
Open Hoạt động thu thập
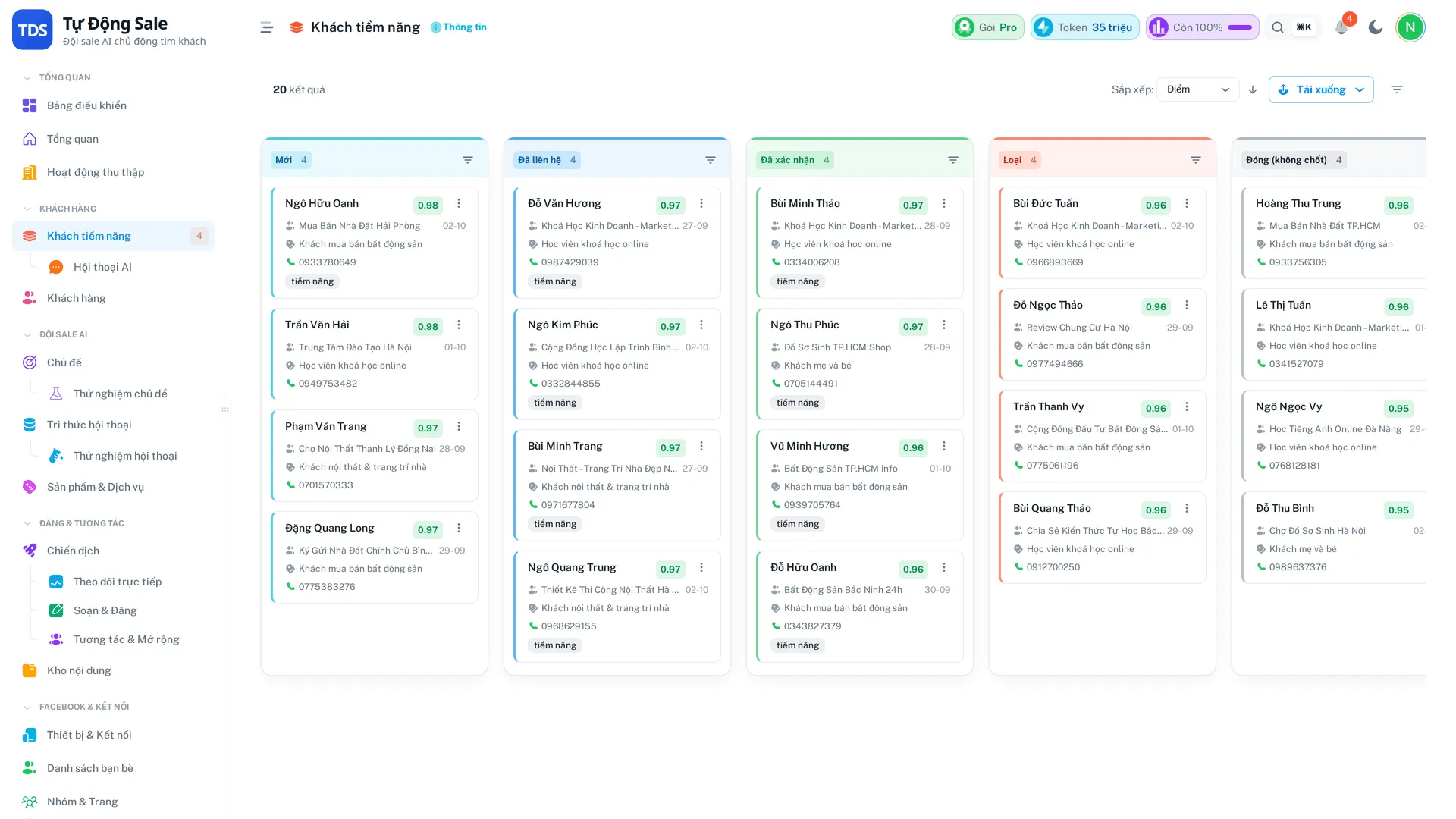click(113, 172)
